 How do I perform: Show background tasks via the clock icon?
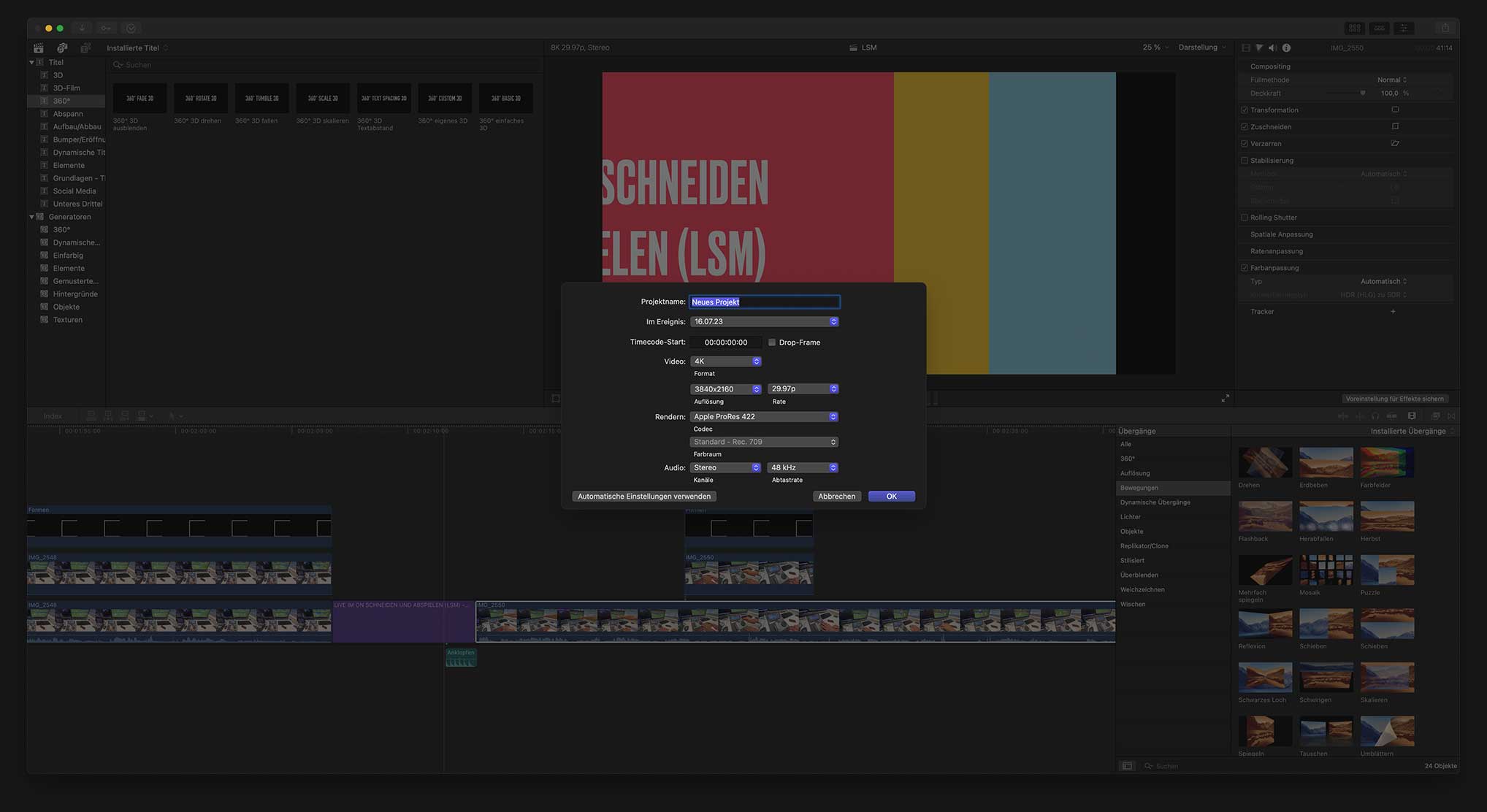click(131, 28)
